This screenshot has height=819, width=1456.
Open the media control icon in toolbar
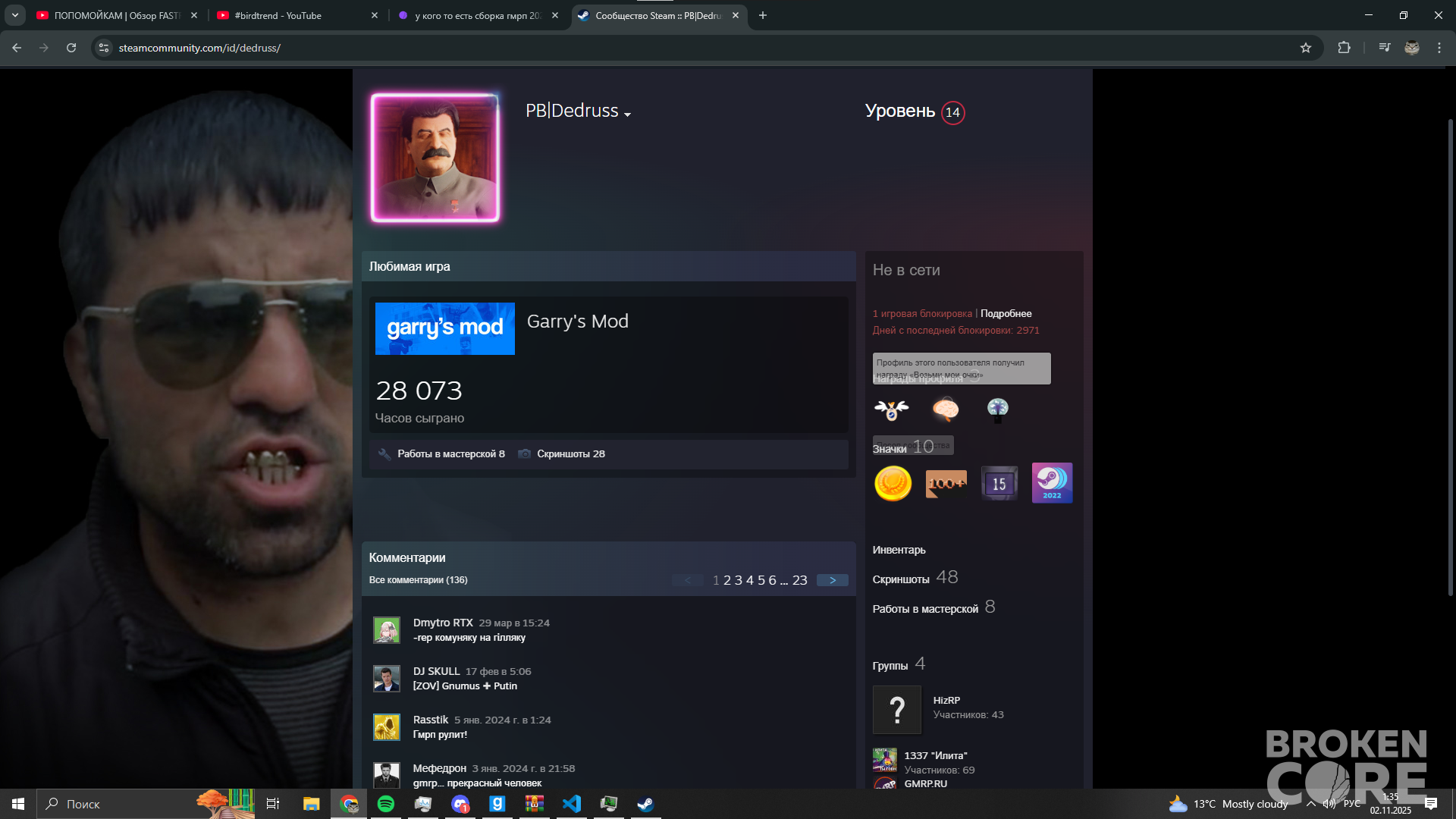pyautogui.click(x=1385, y=48)
